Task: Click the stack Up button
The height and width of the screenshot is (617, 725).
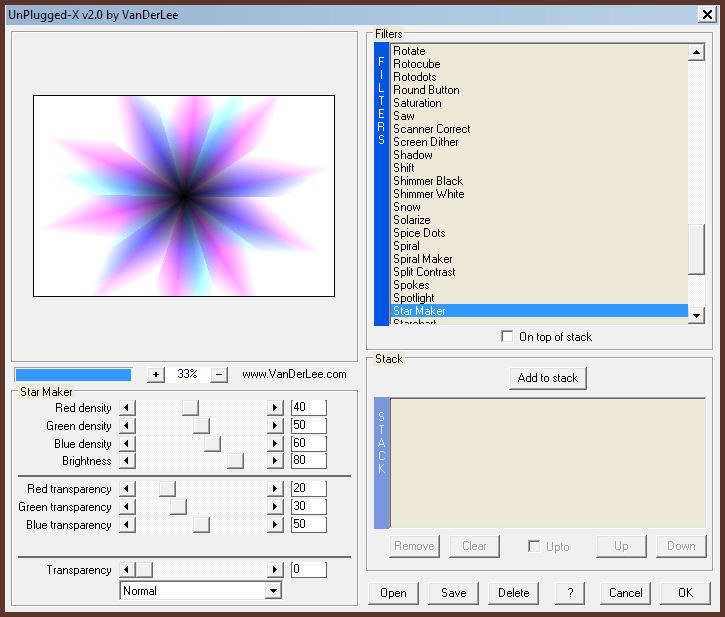Action: [x=621, y=546]
